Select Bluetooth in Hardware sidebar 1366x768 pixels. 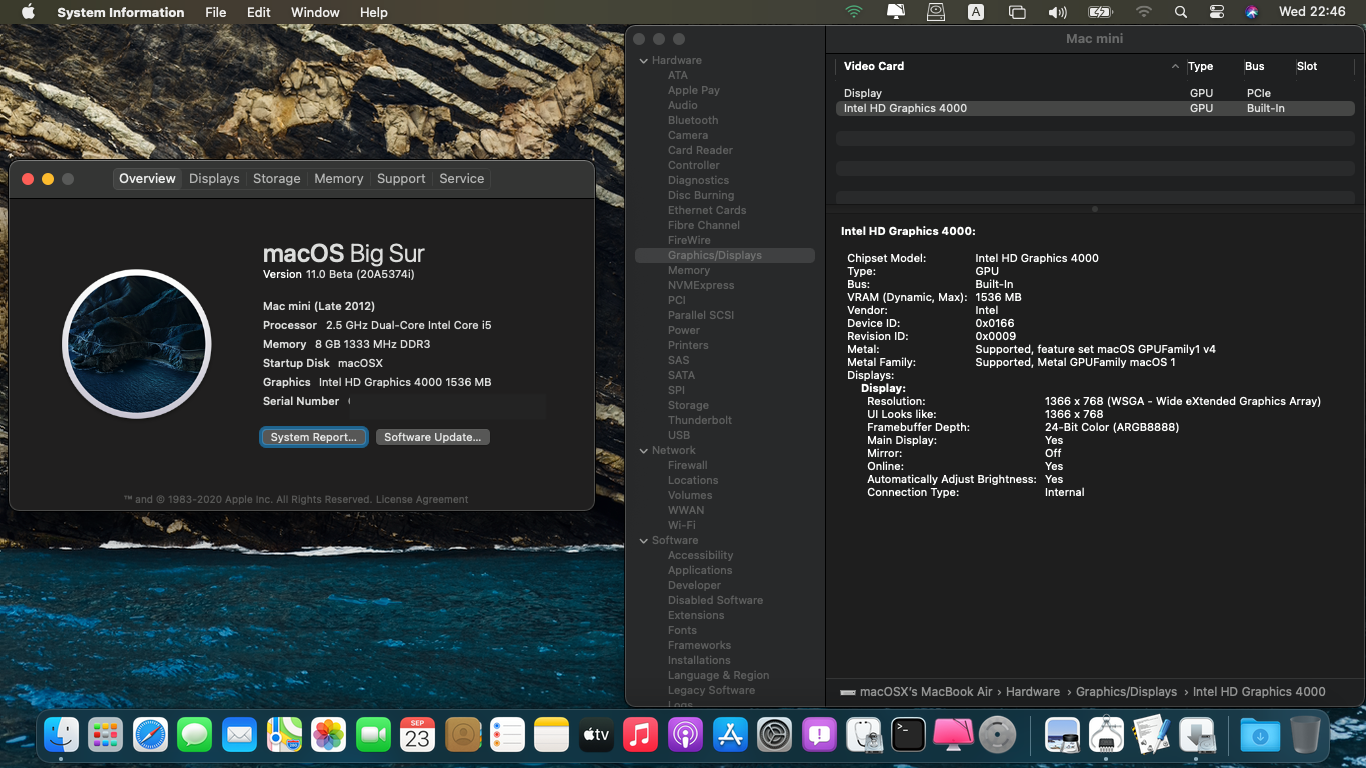(693, 120)
